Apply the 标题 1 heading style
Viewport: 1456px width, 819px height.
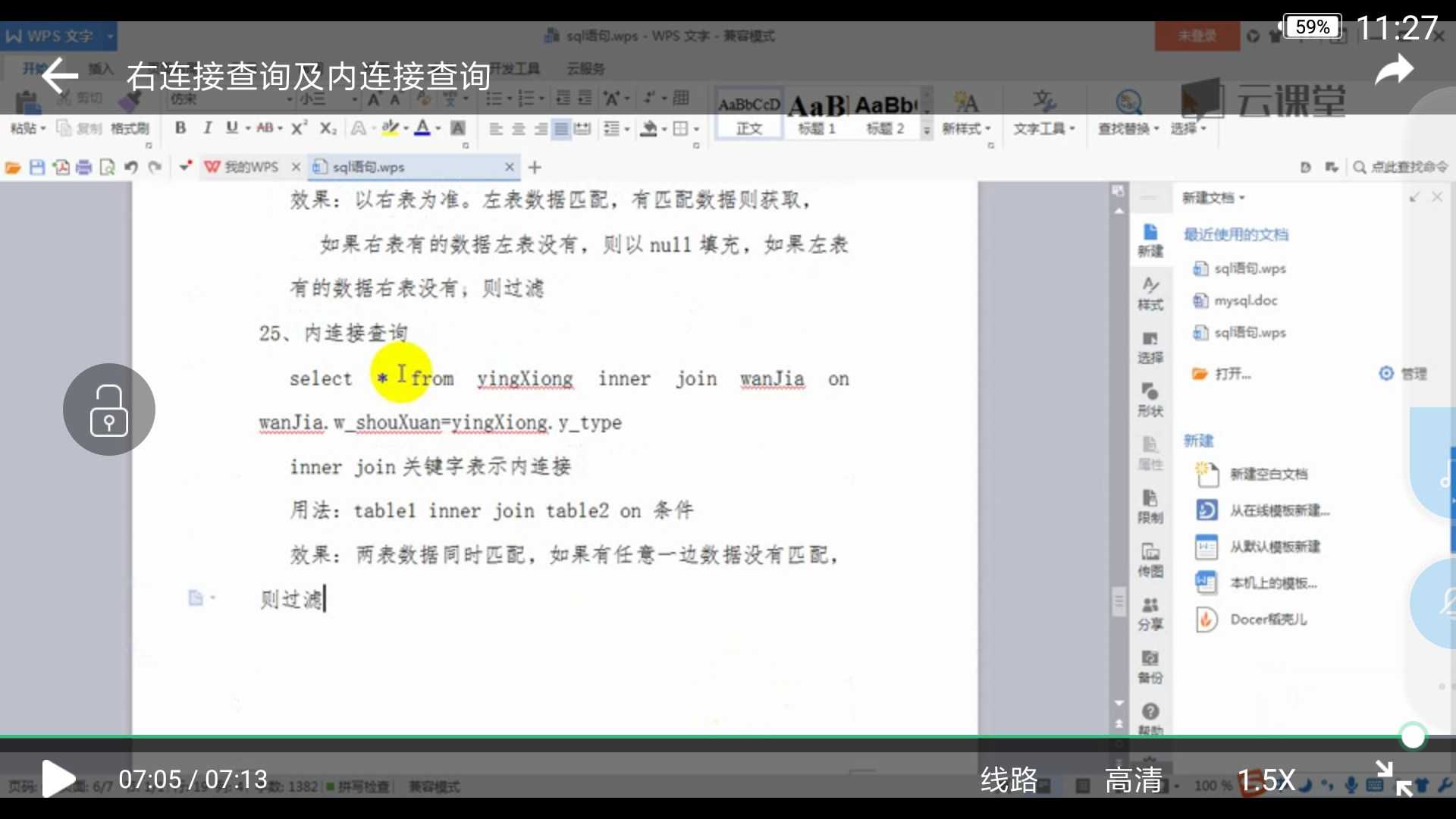tap(817, 115)
